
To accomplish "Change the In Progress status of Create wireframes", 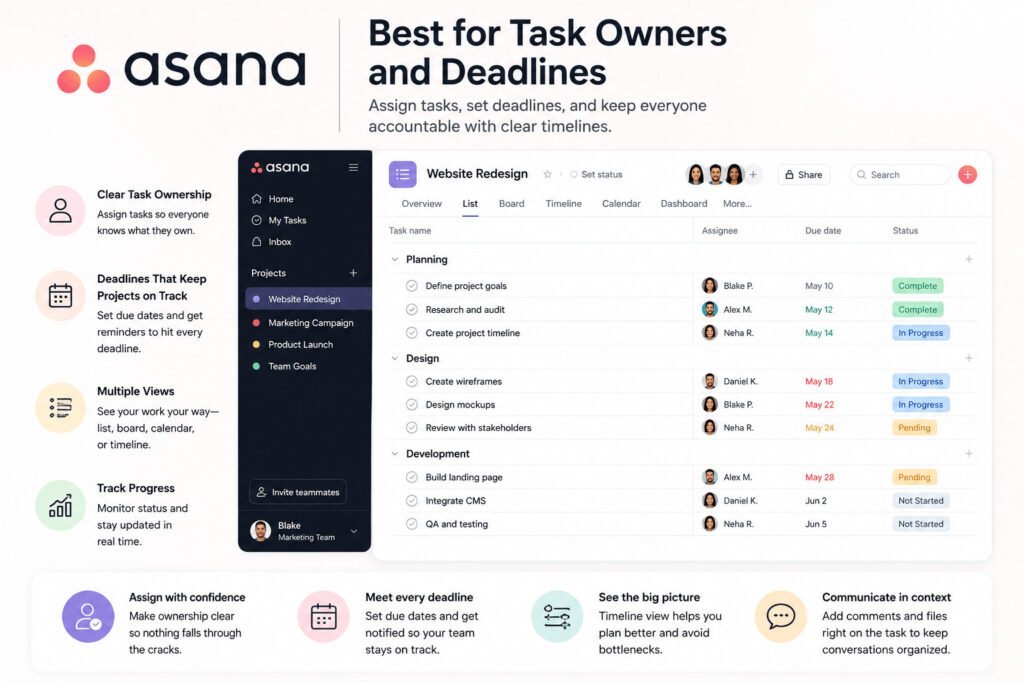I will pos(920,381).
